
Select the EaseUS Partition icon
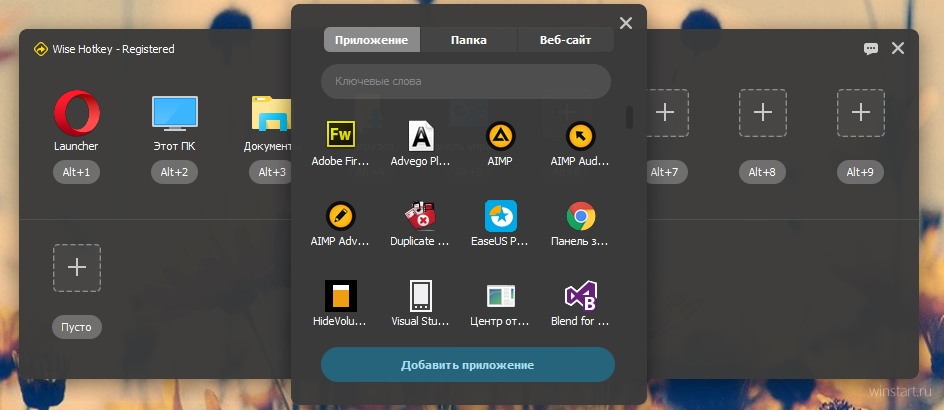coord(501,216)
